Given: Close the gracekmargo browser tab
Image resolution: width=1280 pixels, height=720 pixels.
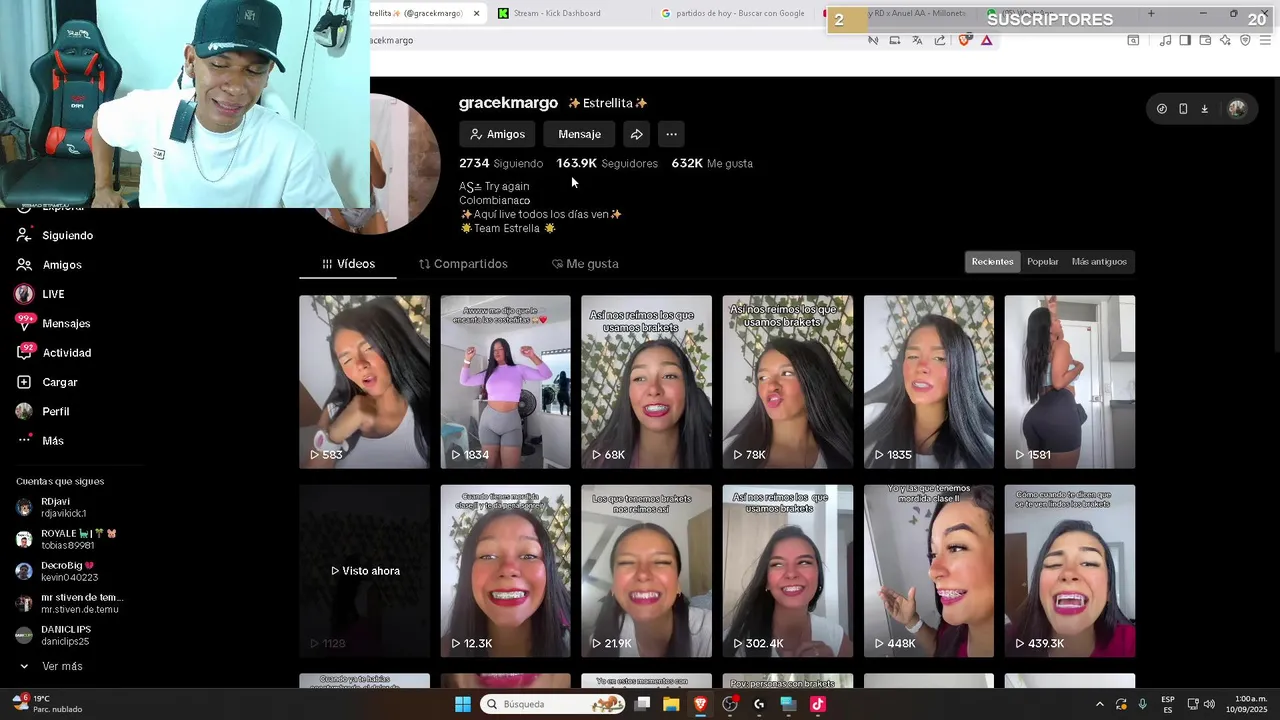Looking at the screenshot, I should 477,13.
